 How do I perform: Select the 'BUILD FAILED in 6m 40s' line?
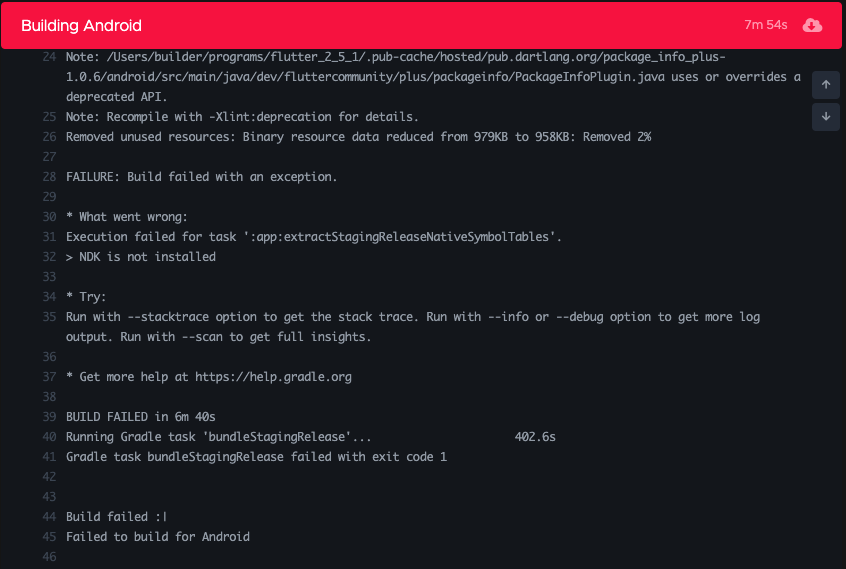(x=140, y=417)
